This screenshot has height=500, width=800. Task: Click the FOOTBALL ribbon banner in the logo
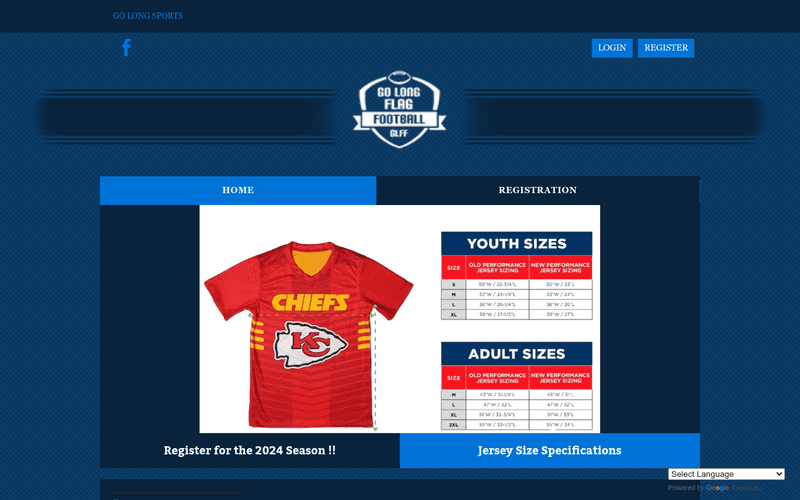click(x=399, y=120)
